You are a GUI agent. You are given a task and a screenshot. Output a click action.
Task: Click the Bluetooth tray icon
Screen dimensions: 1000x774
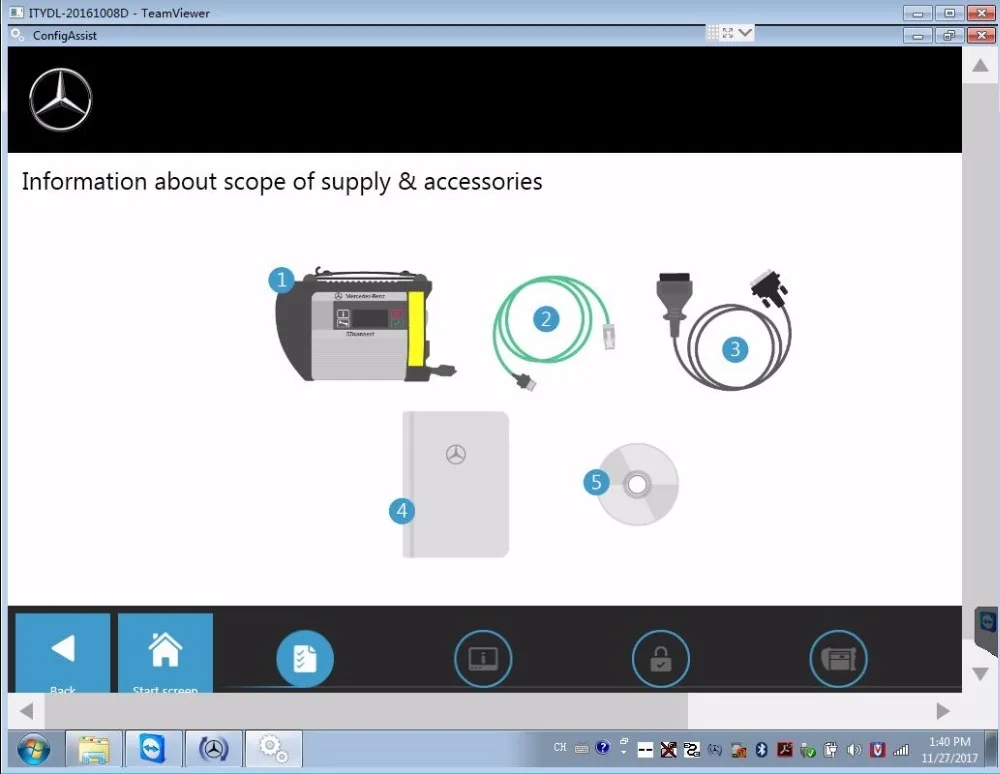click(x=761, y=750)
